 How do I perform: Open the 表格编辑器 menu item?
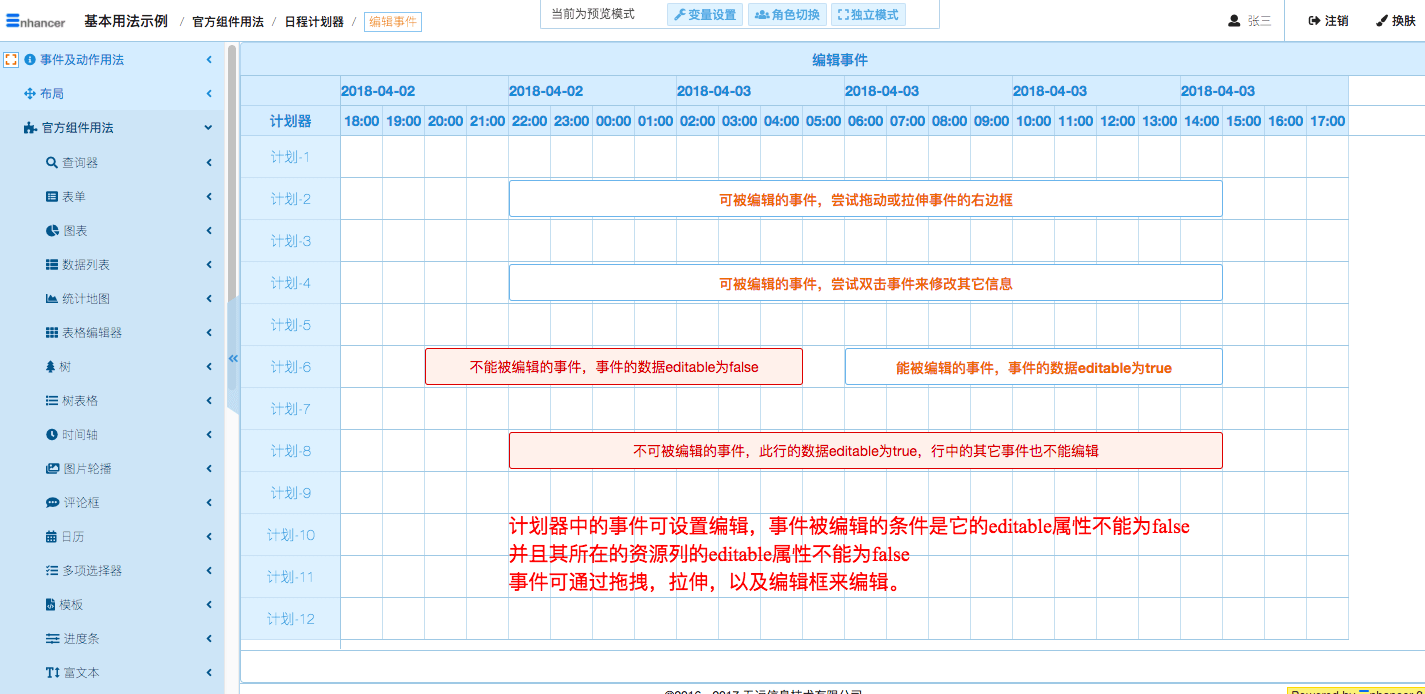[91, 333]
